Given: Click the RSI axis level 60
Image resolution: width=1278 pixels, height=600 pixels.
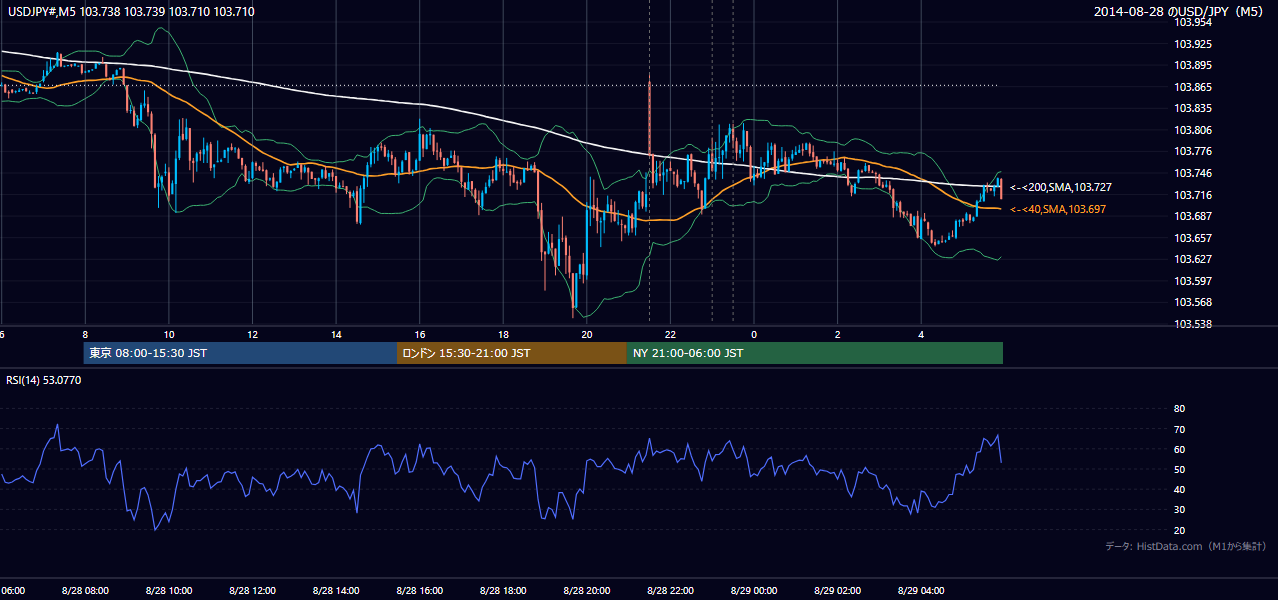Looking at the screenshot, I should [x=1179, y=449].
